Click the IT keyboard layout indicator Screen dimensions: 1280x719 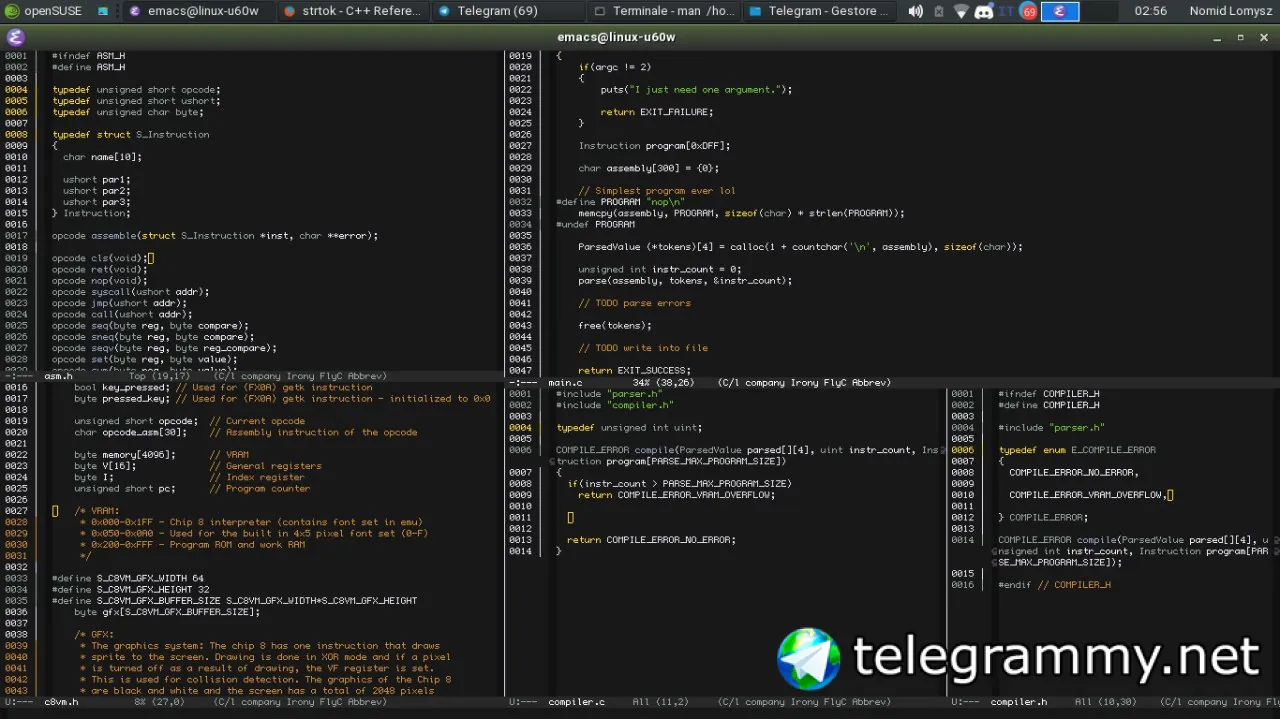[1006, 11]
